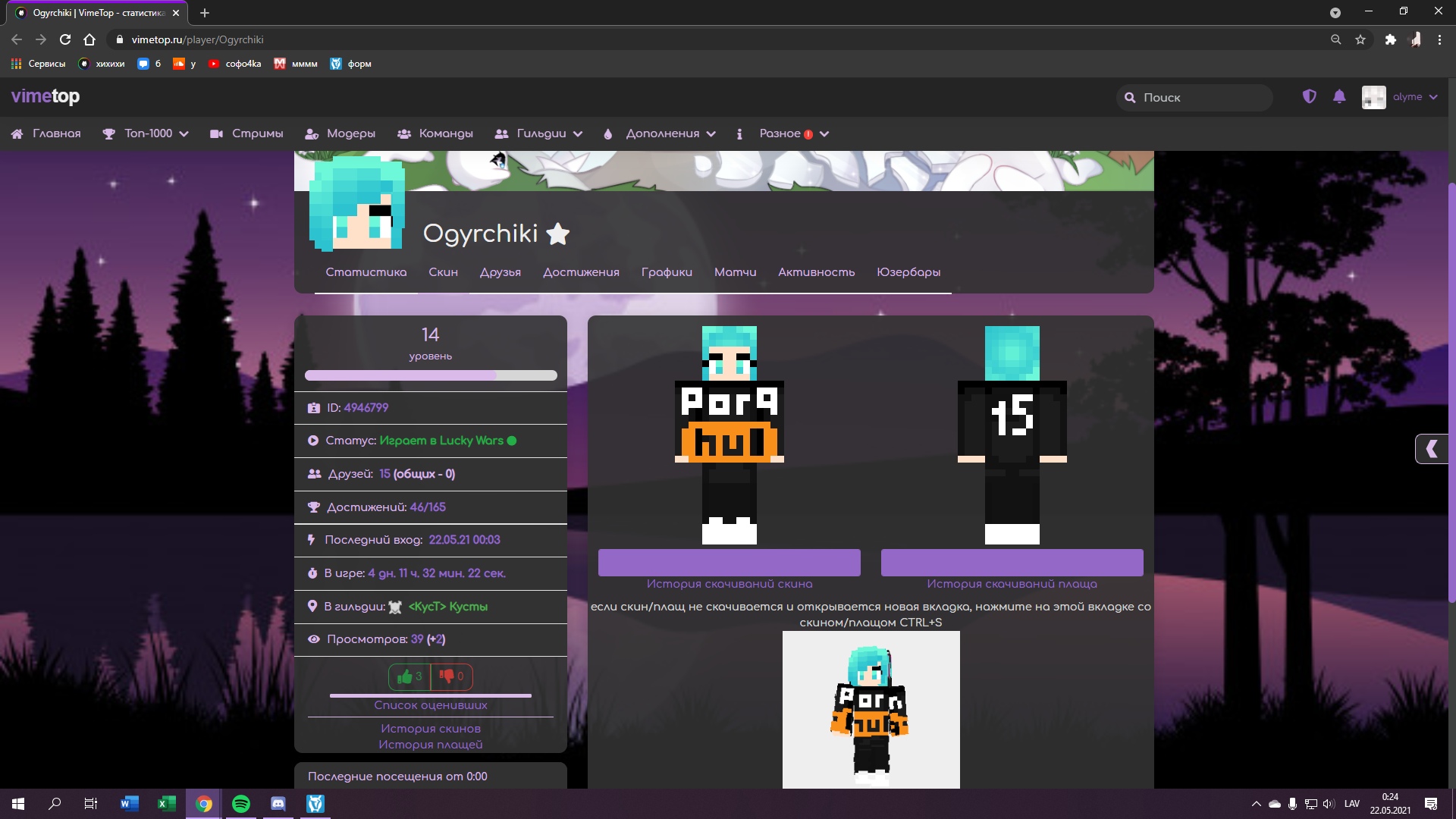Click the level 14 progress bar
Viewport: 1456px width, 819px height.
tap(431, 375)
